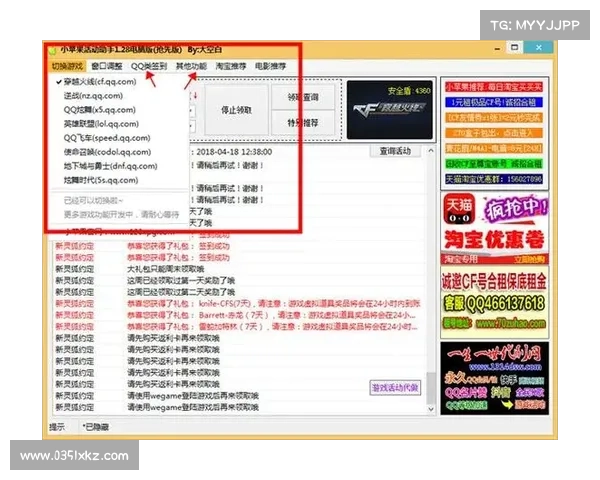Viewport: 600px width, 480px height.
Task: Open the 切换游戏 dropdown menu
Action: tap(68, 65)
